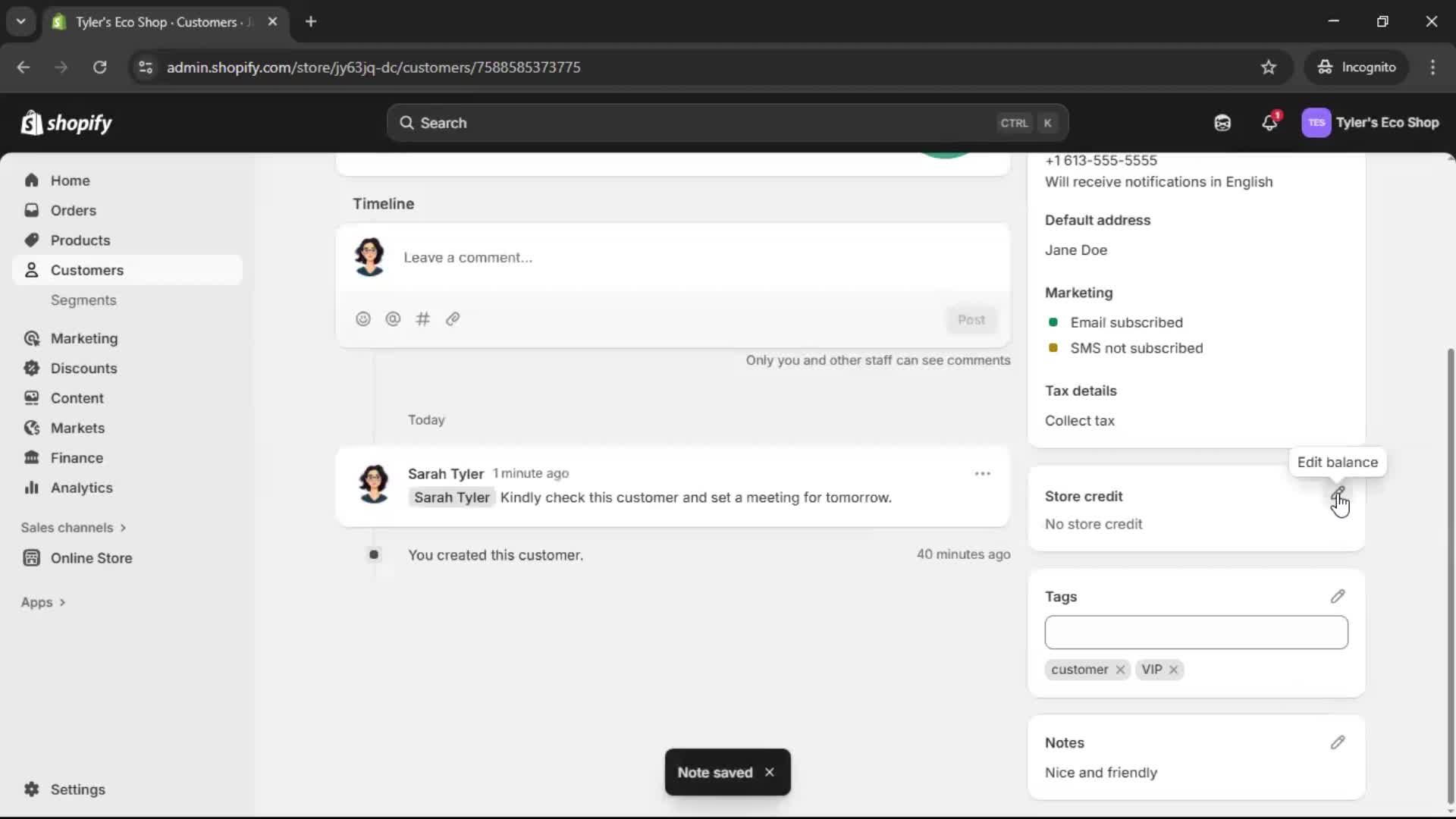Image resolution: width=1456 pixels, height=819 pixels.
Task: Edit the Notes using the pencil icon
Action: click(x=1338, y=742)
